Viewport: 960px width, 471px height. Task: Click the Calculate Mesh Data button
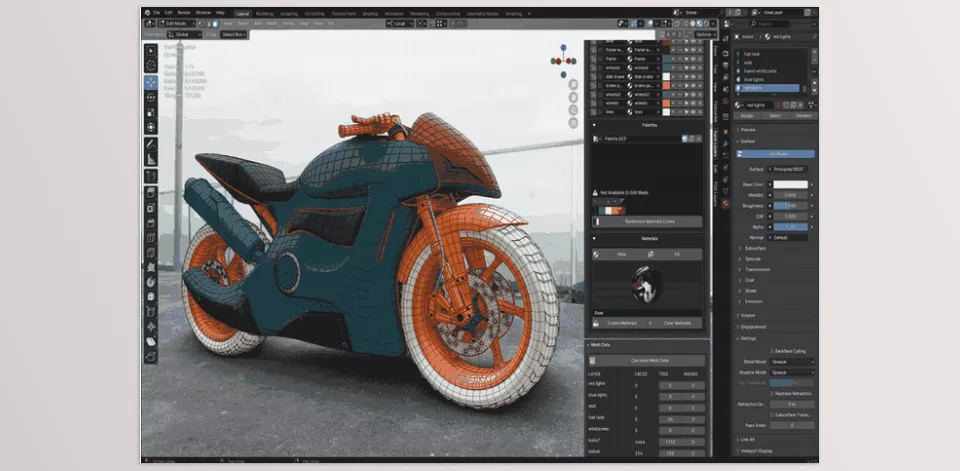coord(648,361)
